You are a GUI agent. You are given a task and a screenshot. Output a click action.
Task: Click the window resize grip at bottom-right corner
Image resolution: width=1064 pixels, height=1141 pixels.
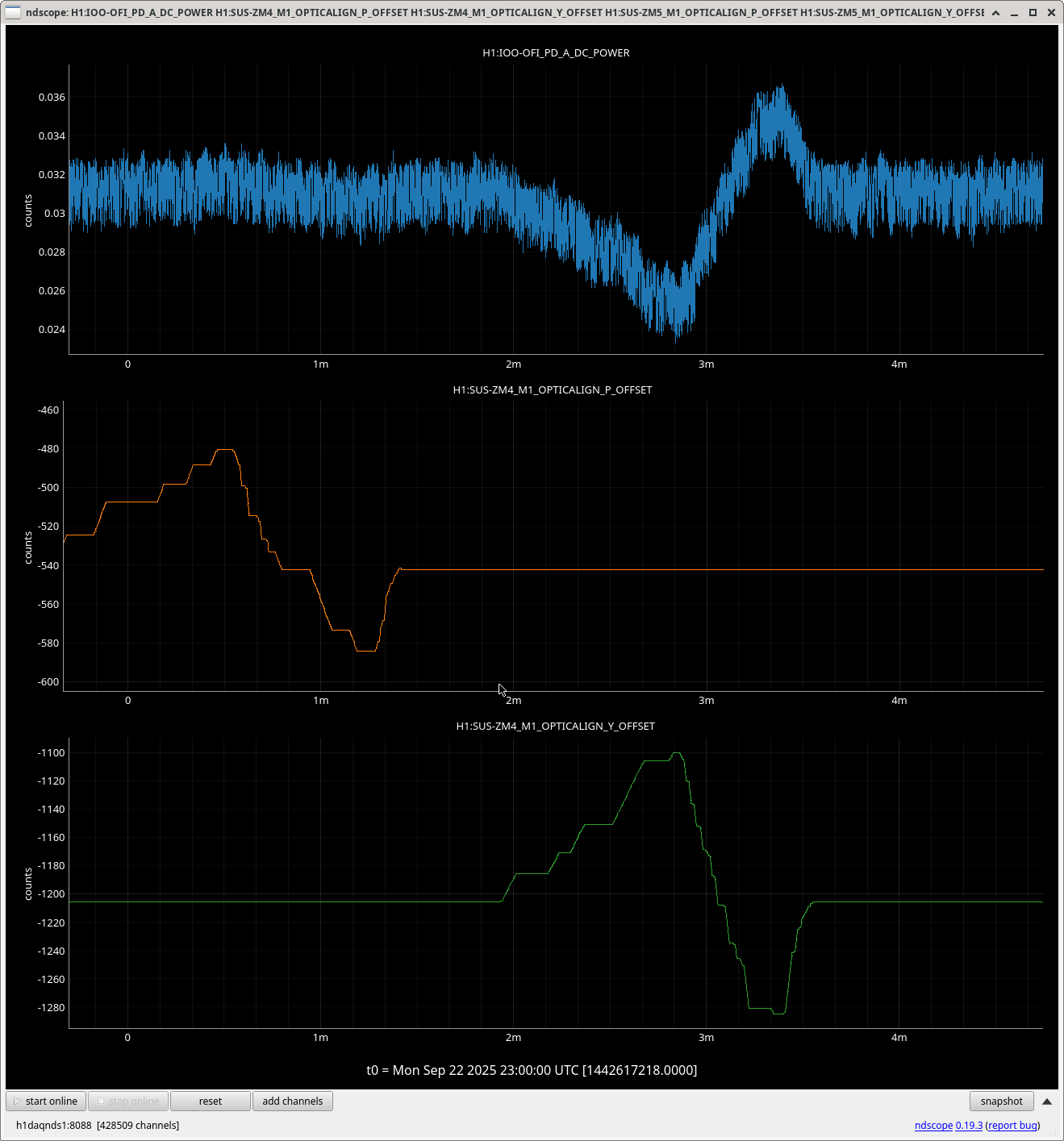[x=1056, y=1133]
